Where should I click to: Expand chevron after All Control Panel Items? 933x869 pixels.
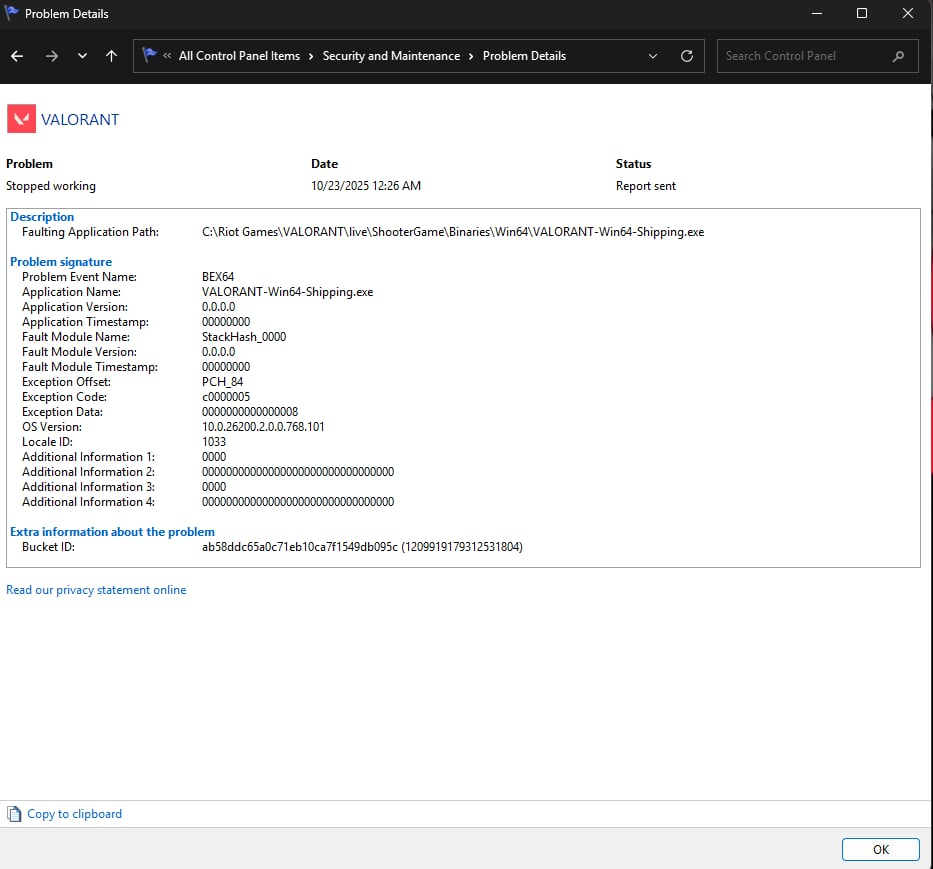click(x=311, y=56)
